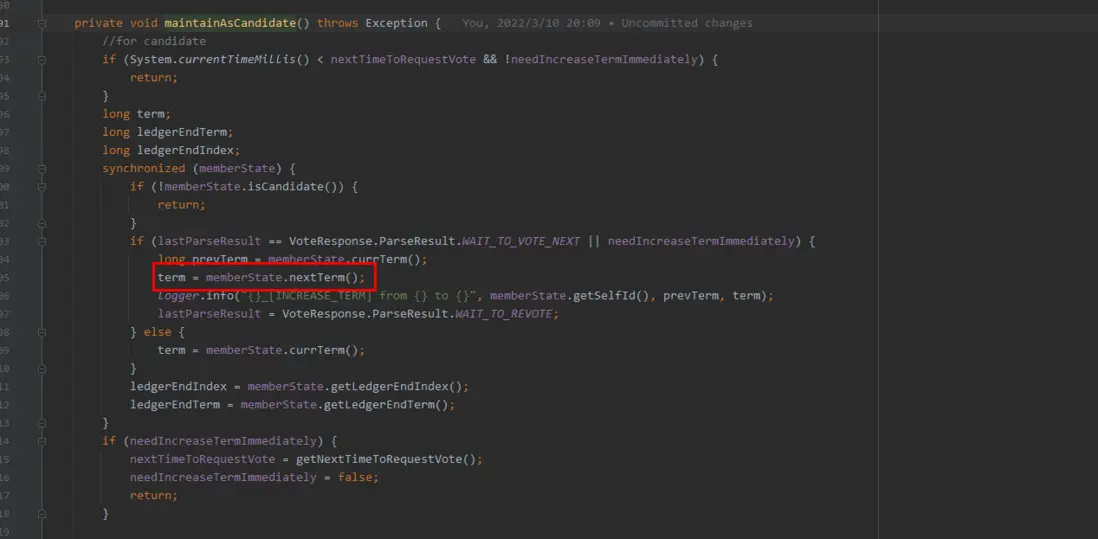Collapse the System.currentTimeMillis if-block fold marker

pyautogui.click(x=42, y=60)
